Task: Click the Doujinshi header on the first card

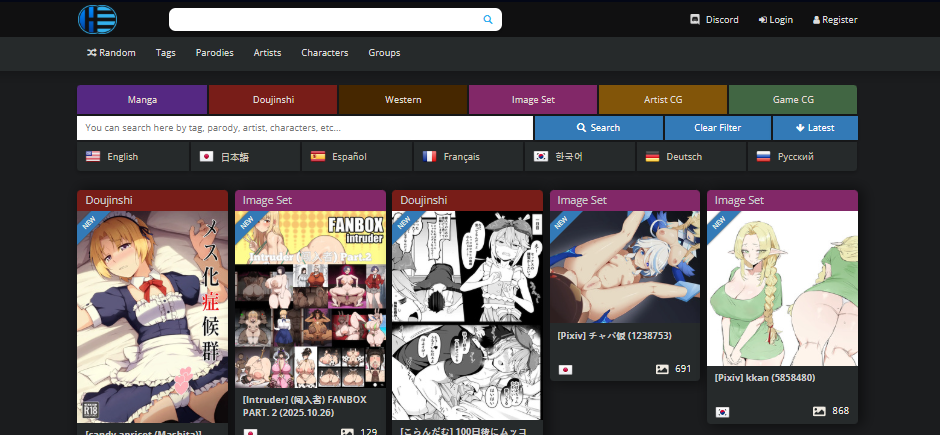Action: 152,201
